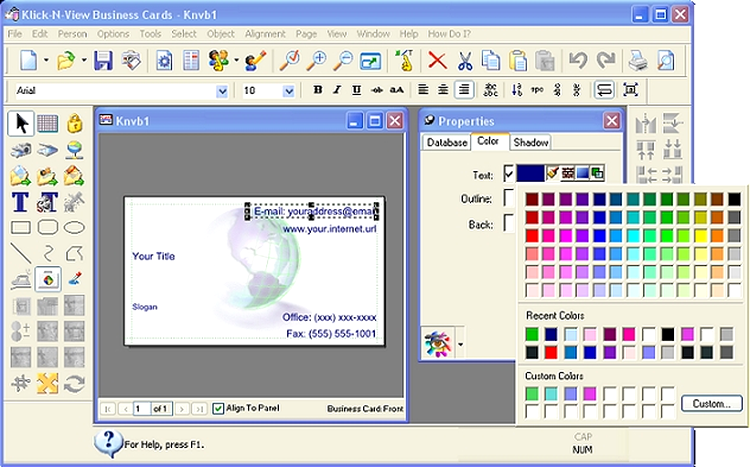Screen dimensions: 750x467
Task: Align text left
Action: pyautogui.click(x=423, y=90)
